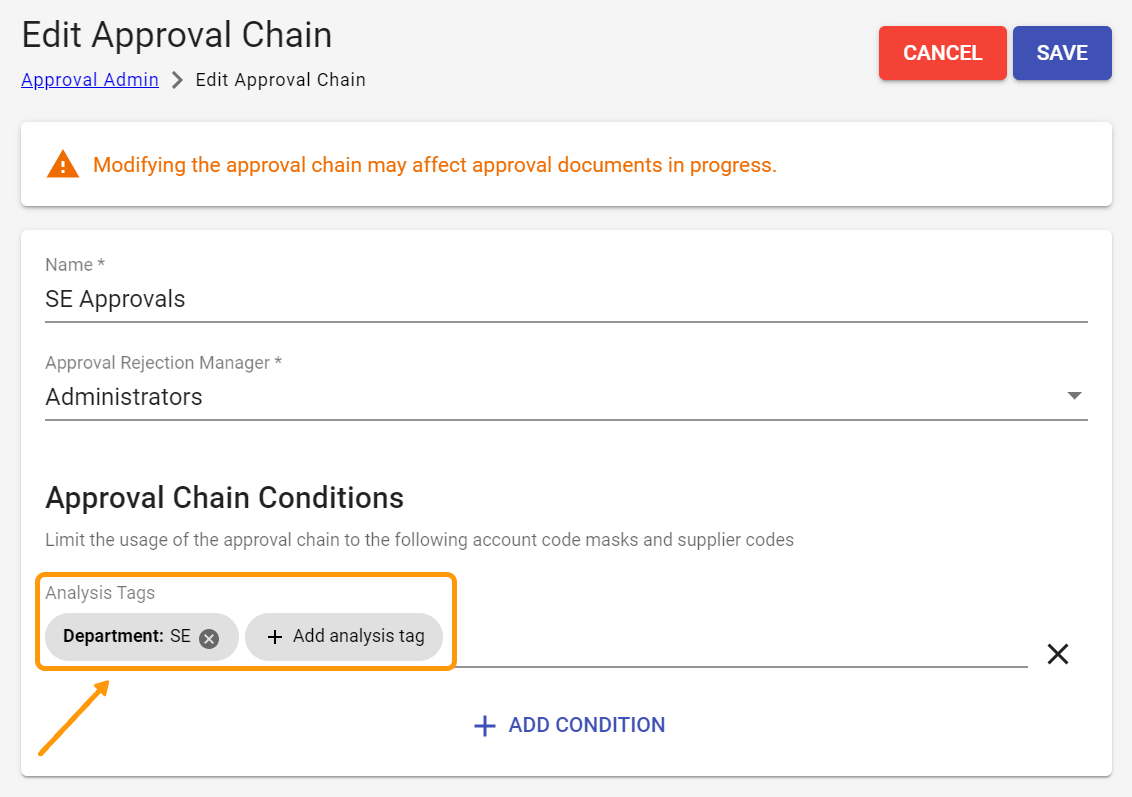Click the X to delete the condition row
This screenshot has height=797, width=1132.
point(1057,654)
